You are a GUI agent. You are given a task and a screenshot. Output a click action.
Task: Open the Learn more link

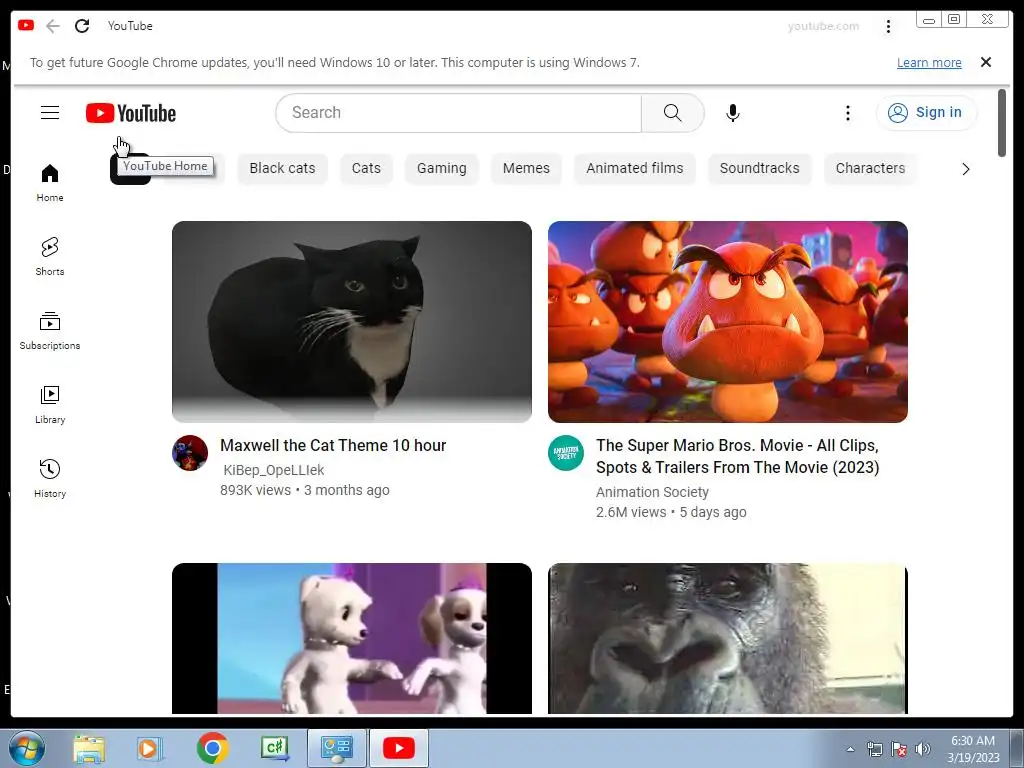(929, 63)
